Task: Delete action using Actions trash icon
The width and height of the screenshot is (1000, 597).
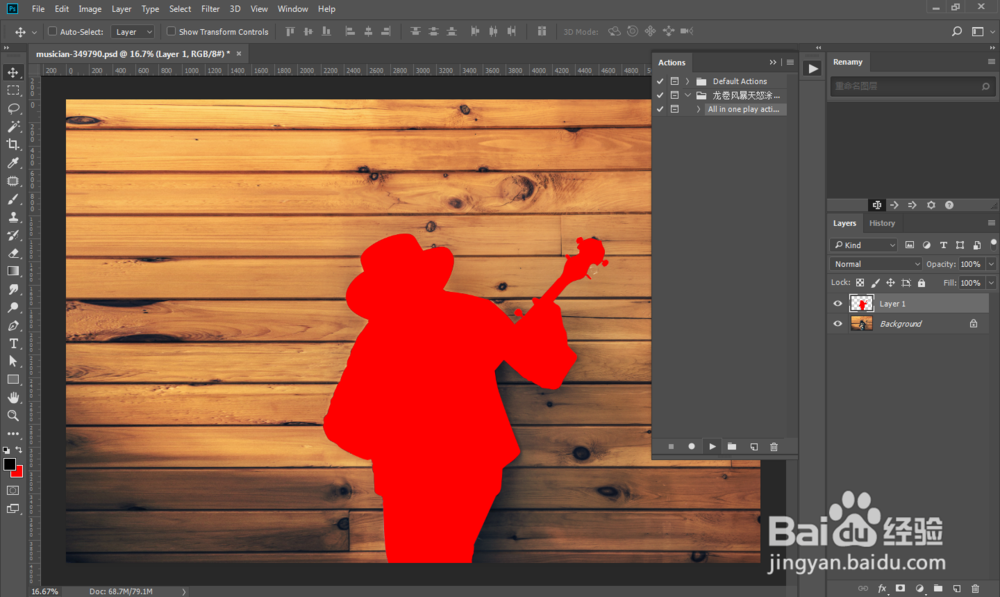Action: [774, 446]
